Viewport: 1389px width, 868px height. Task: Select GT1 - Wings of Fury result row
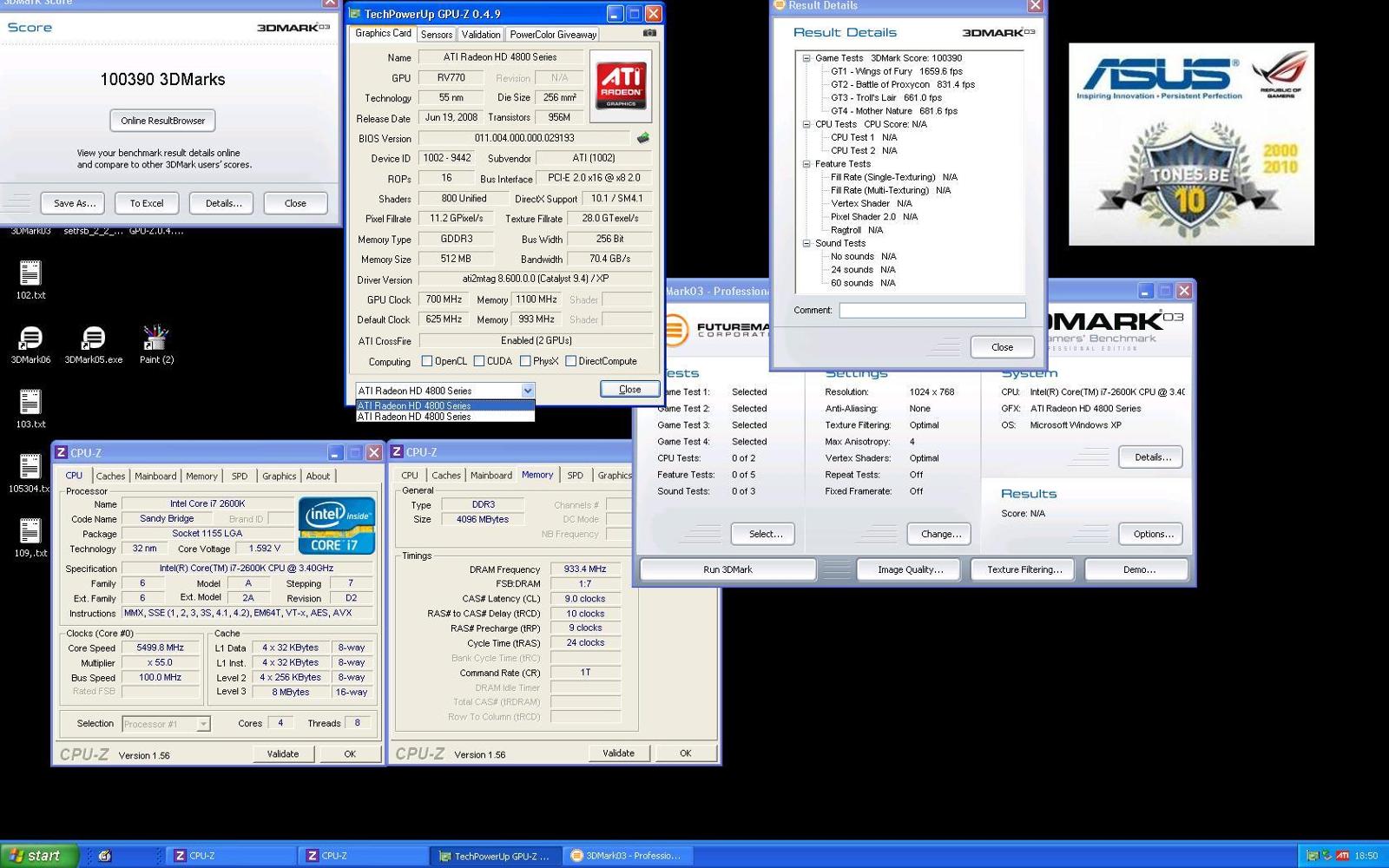click(896, 71)
